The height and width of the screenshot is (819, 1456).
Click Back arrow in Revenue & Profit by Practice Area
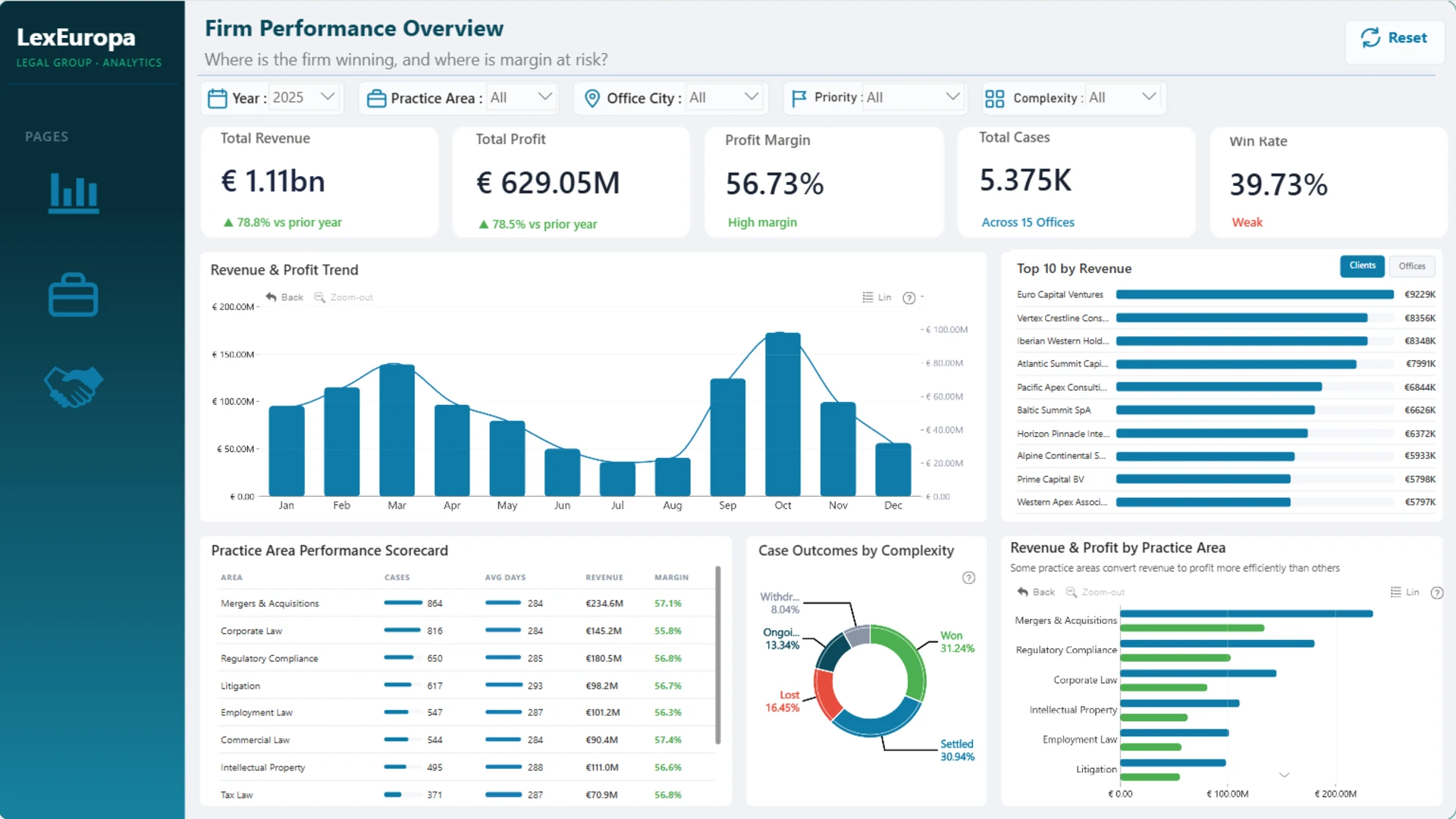1023,592
